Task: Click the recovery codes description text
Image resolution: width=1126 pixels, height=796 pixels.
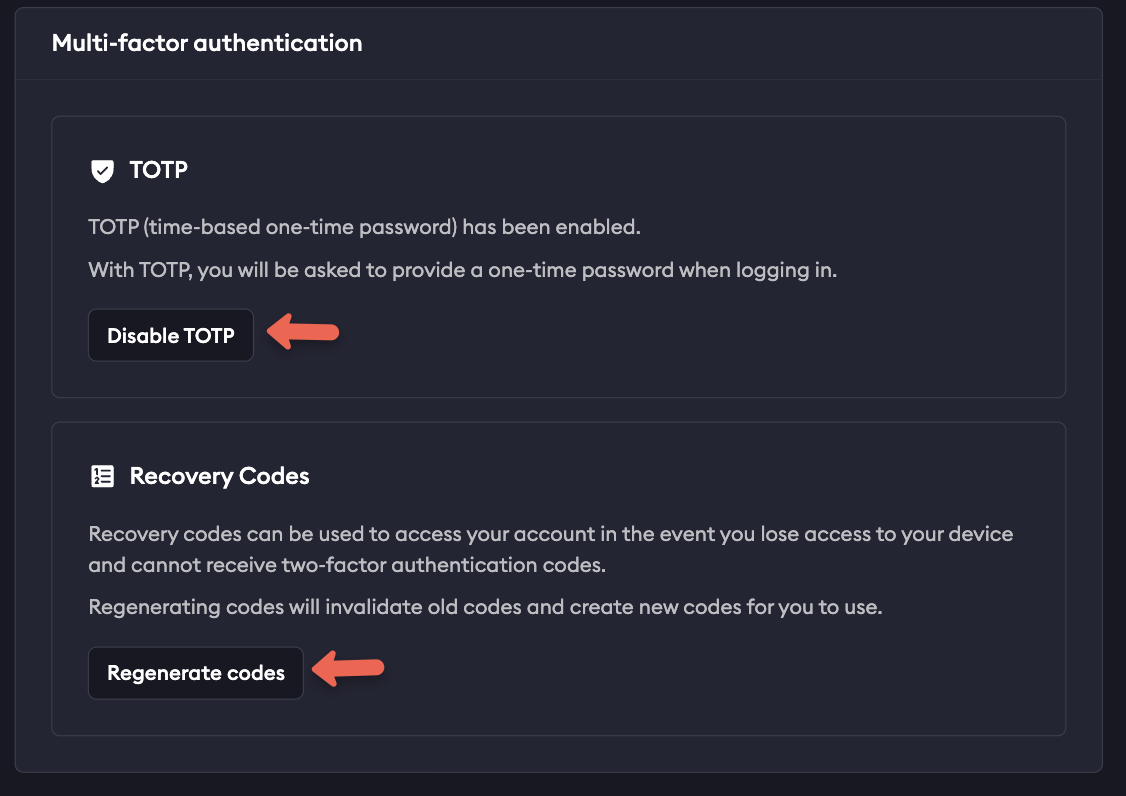Action: [548, 549]
